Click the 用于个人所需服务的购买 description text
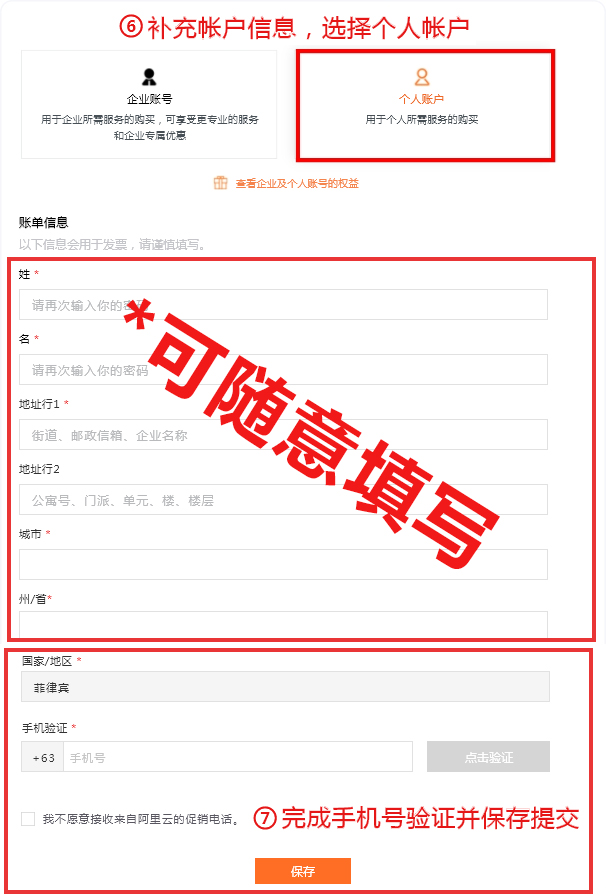Viewport: 606px width, 896px height. pyautogui.click(x=422, y=119)
